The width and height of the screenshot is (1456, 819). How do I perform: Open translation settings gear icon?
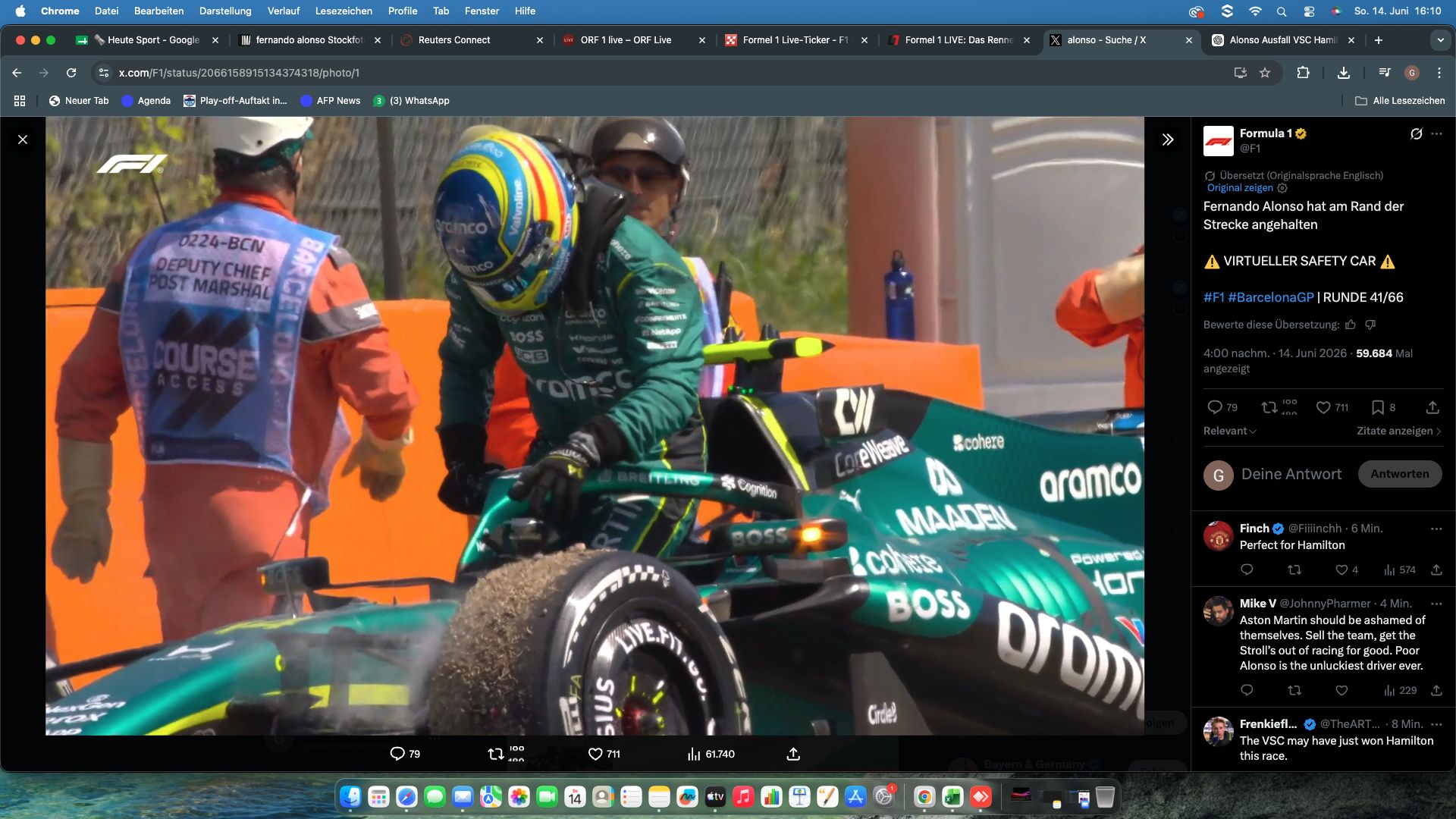coord(1282,188)
